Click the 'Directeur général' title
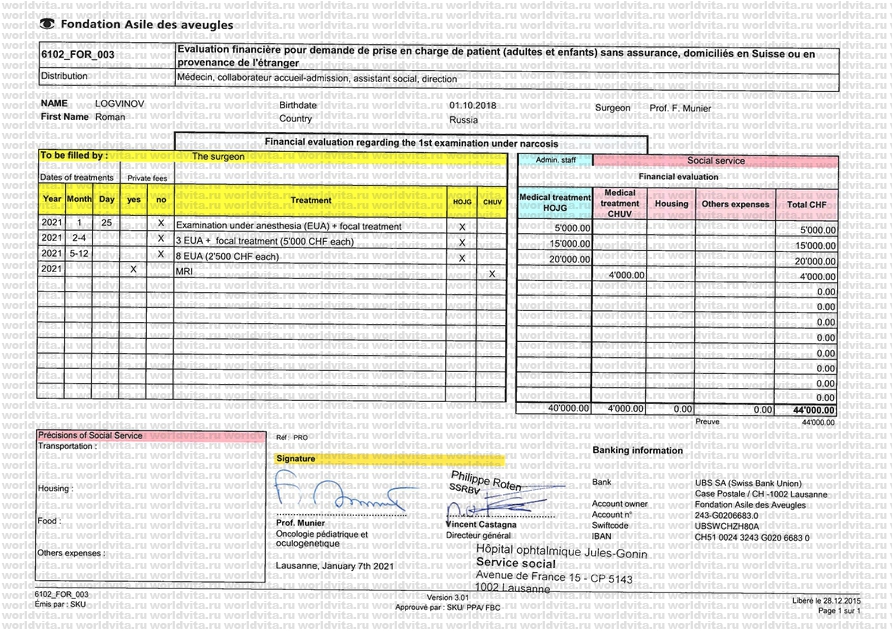This screenshot has height=631, width=892. point(478,535)
